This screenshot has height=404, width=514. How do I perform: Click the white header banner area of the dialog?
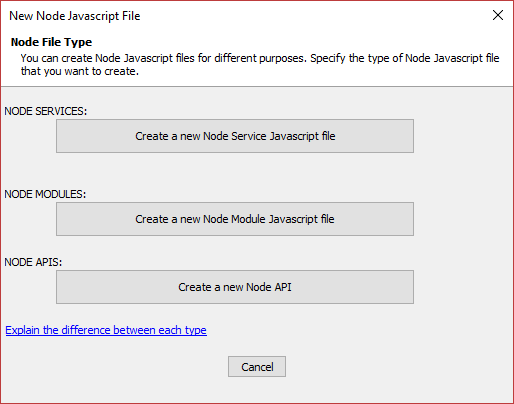pyautogui.click(x=257, y=58)
